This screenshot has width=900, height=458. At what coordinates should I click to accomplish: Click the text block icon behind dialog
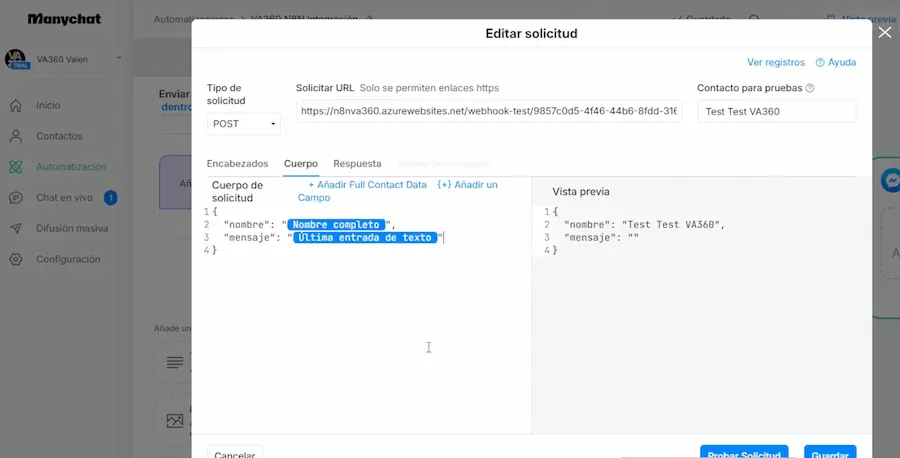click(174, 363)
